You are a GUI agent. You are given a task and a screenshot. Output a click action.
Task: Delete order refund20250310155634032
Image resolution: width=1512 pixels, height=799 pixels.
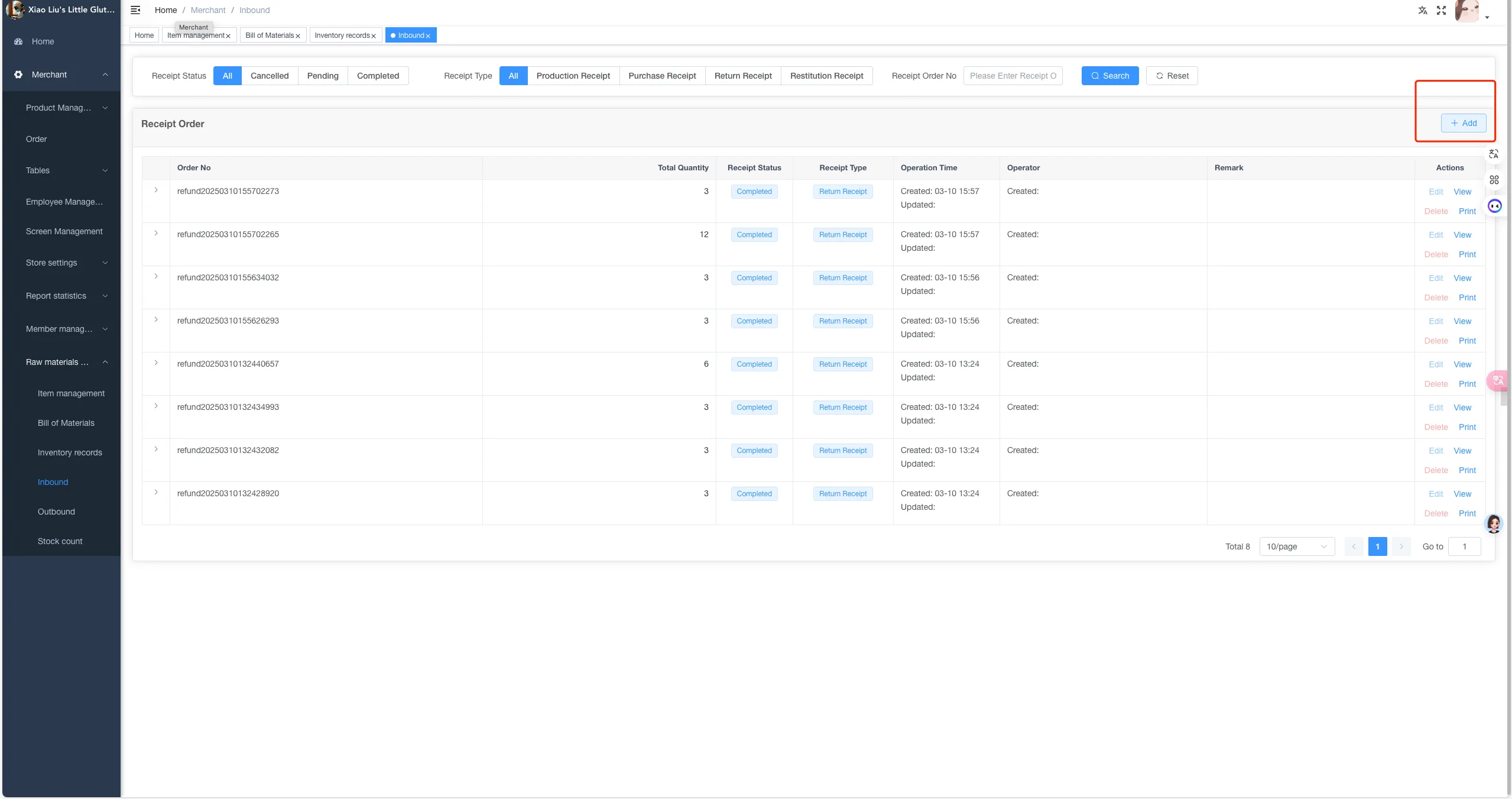pos(1436,297)
